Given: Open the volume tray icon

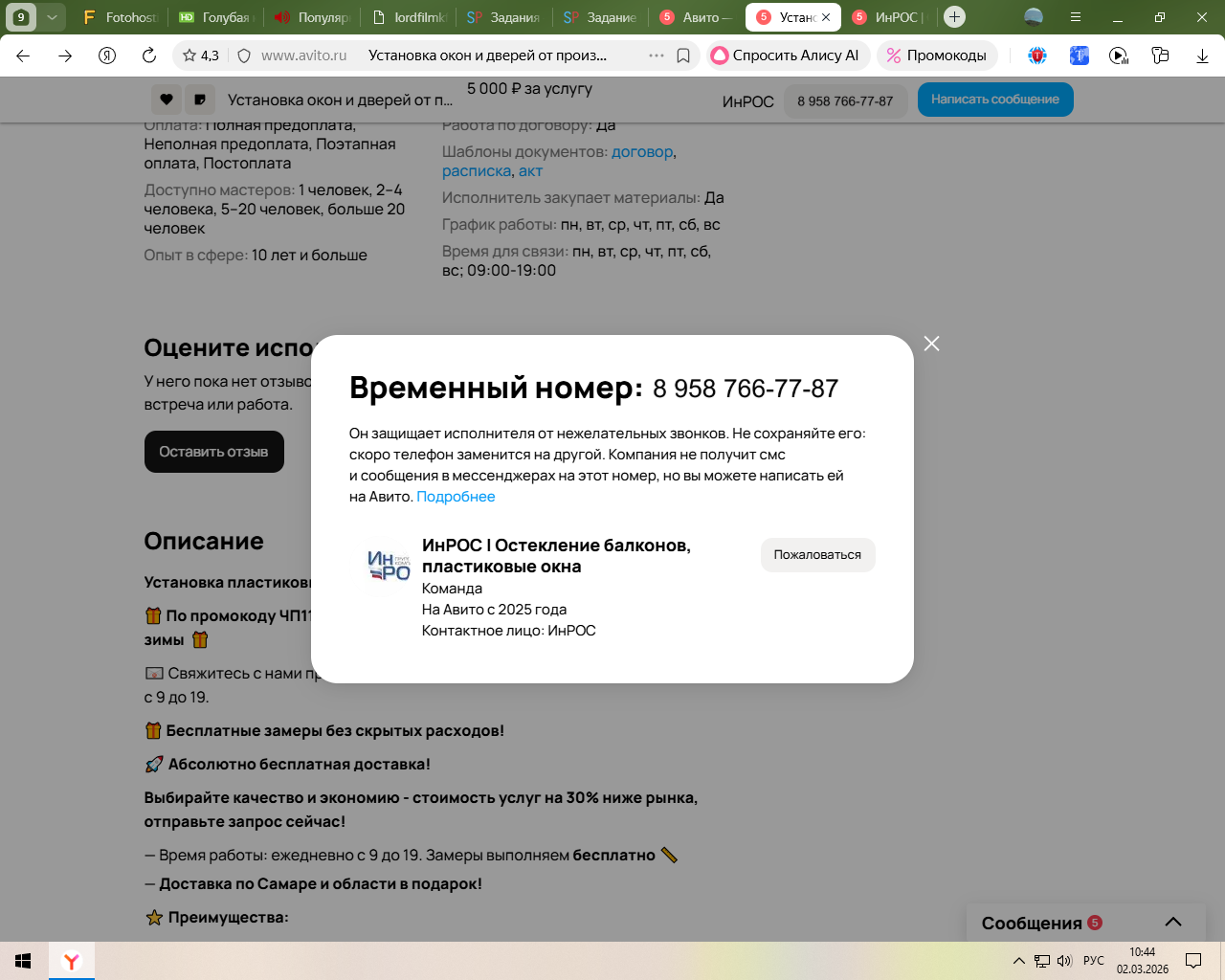Looking at the screenshot, I should 1064,961.
